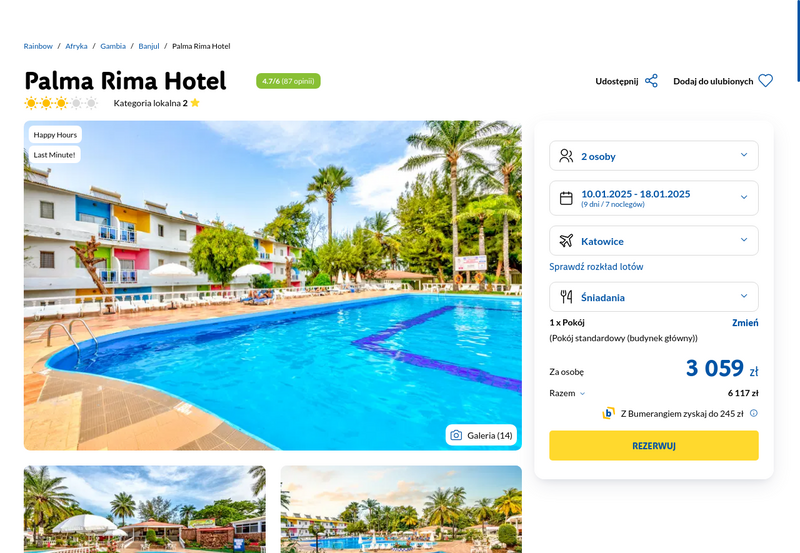Image resolution: width=800 pixels, height=553 pixels.
Task: Click the heart icon to add to favorites
Action: pos(765,81)
